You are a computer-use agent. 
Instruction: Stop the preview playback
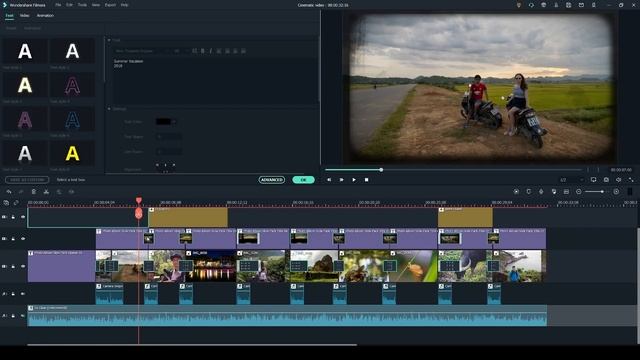[x=367, y=180]
